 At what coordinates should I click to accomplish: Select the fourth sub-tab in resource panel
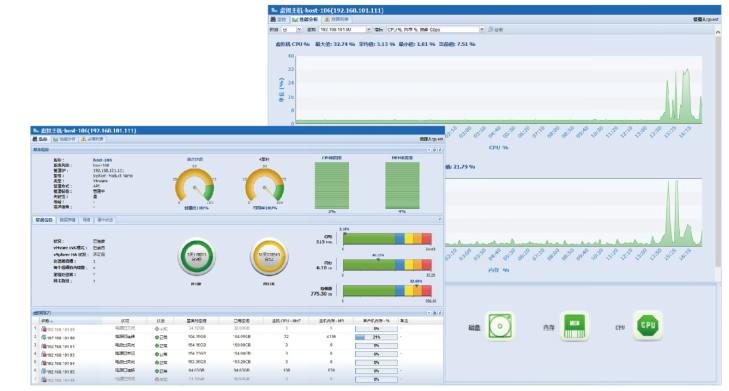click(x=105, y=220)
